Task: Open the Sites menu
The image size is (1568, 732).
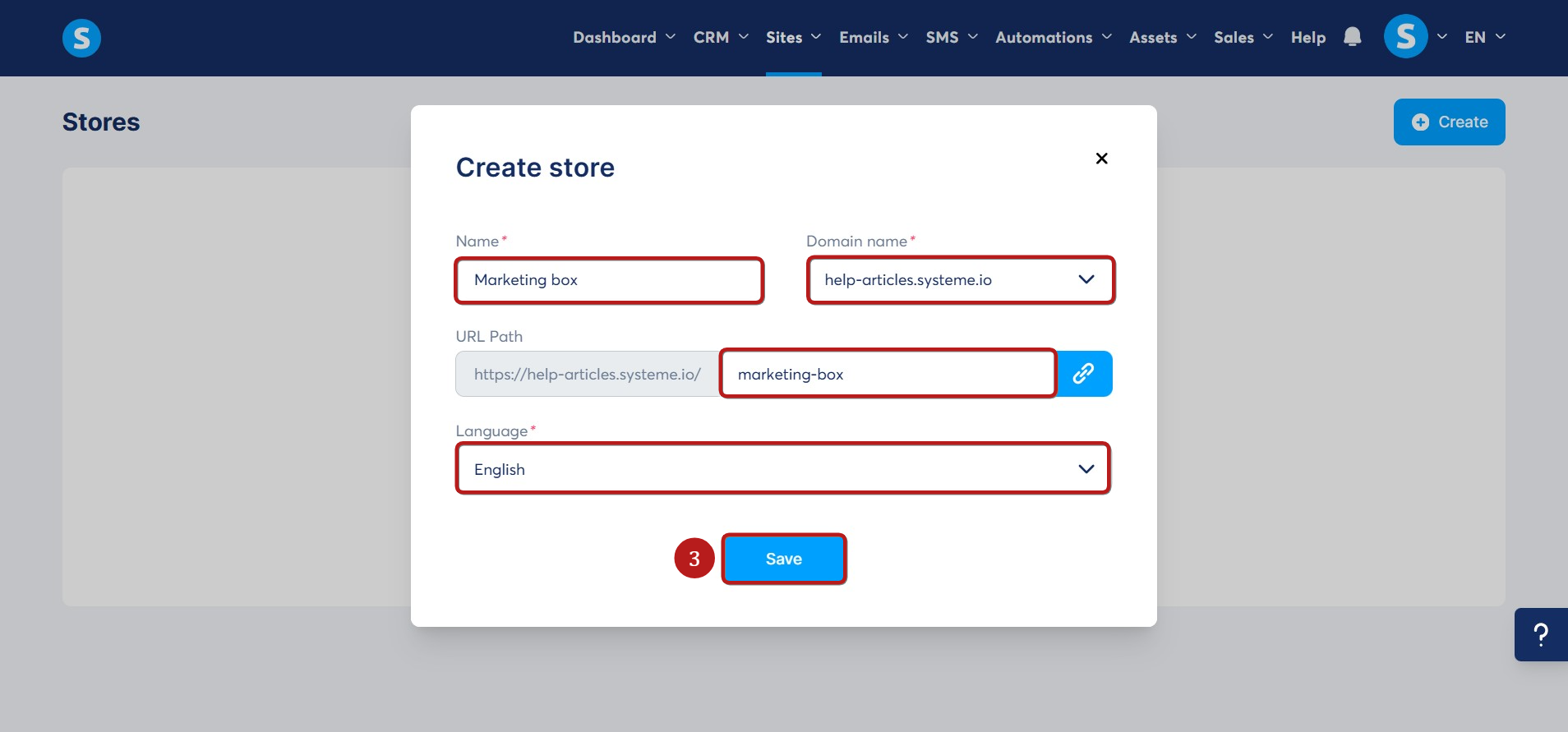Action: coord(793,37)
